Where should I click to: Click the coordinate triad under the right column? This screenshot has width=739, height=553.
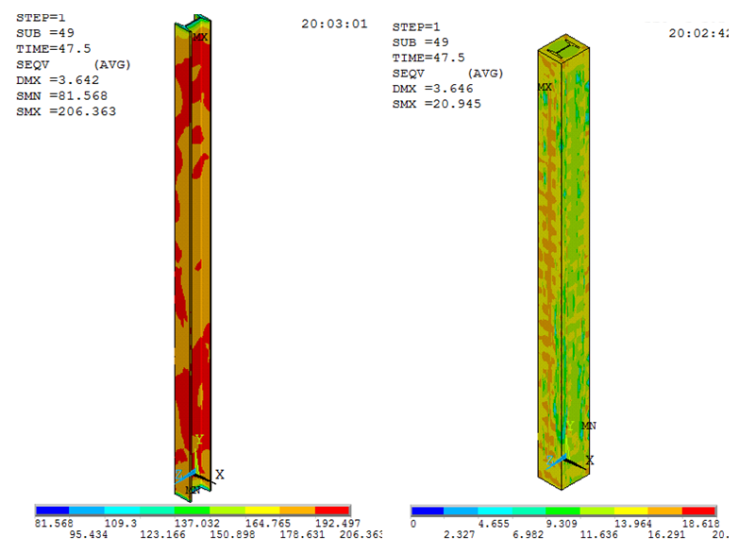(565, 461)
